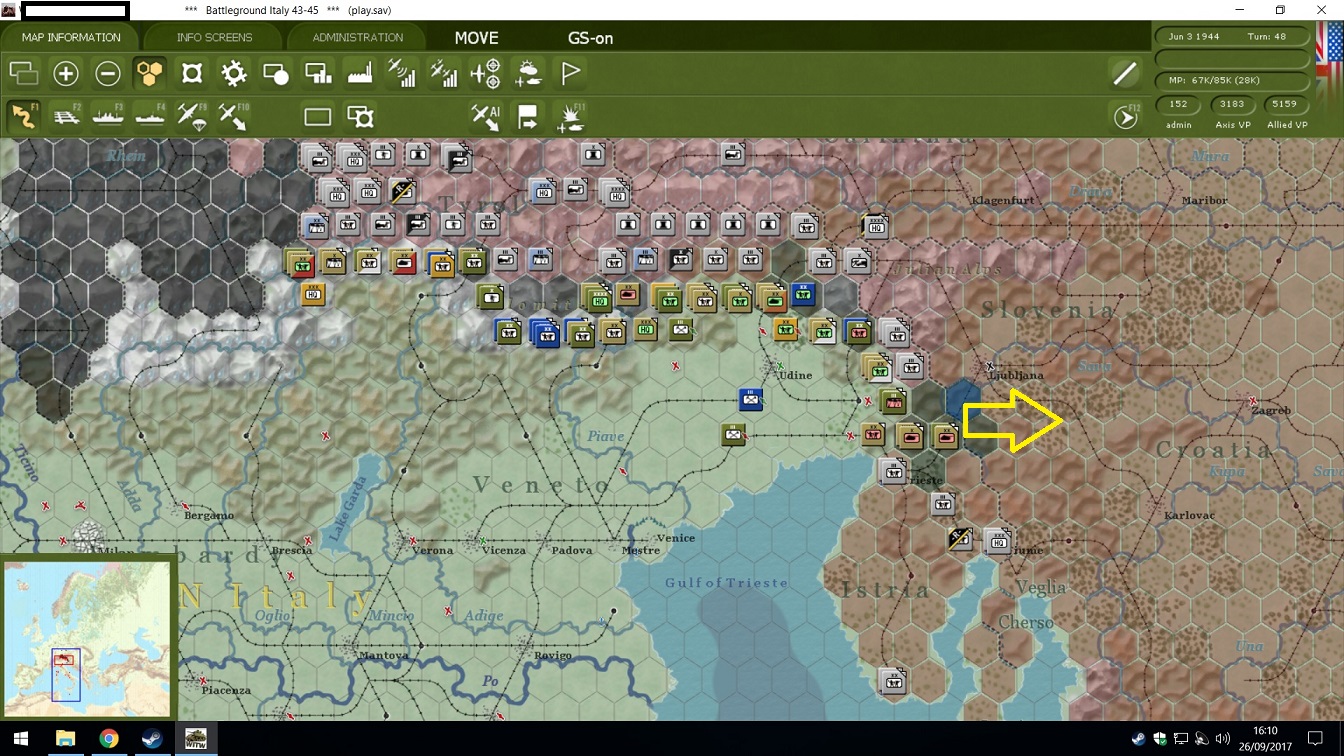Open the INFO SCREENS tab
The image size is (1344, 756).
tap(215, 37)
